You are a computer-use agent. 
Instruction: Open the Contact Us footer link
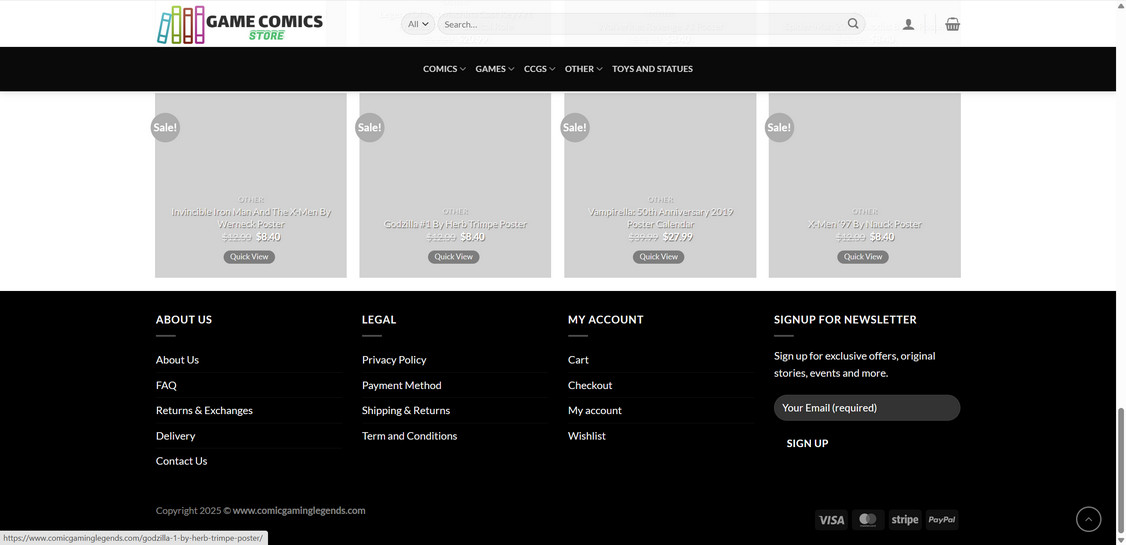(182, 461)
